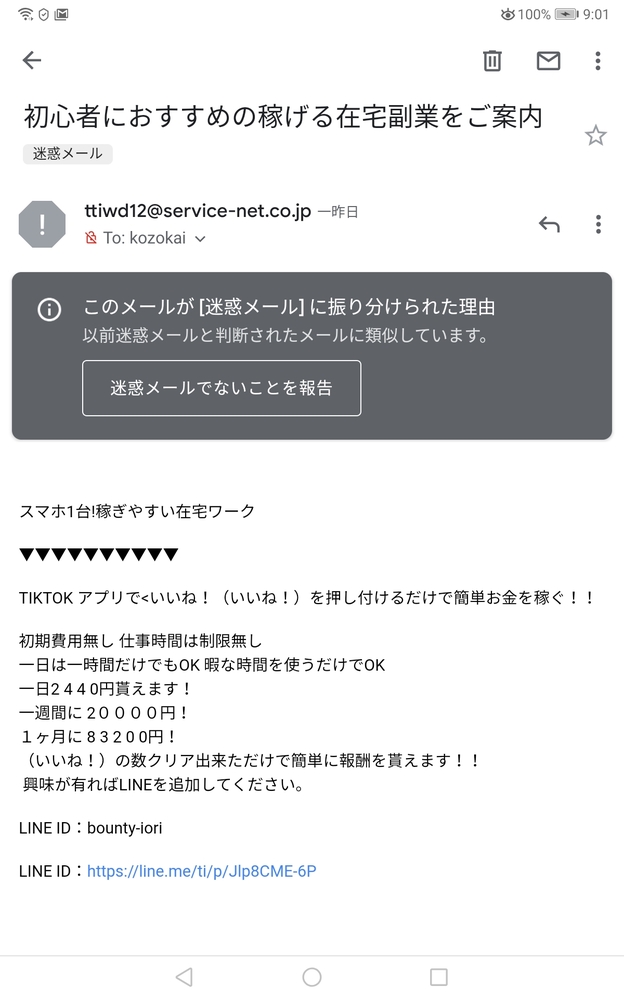Tap the Android back navigation button
The image size is (624, 999).
(x=184, y=977)
